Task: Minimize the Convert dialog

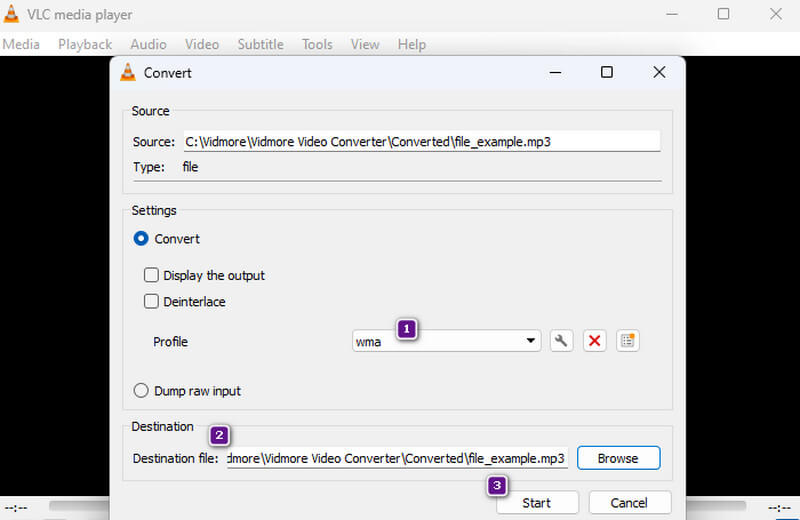Action: pyautogui.click(x=554, y=72)
